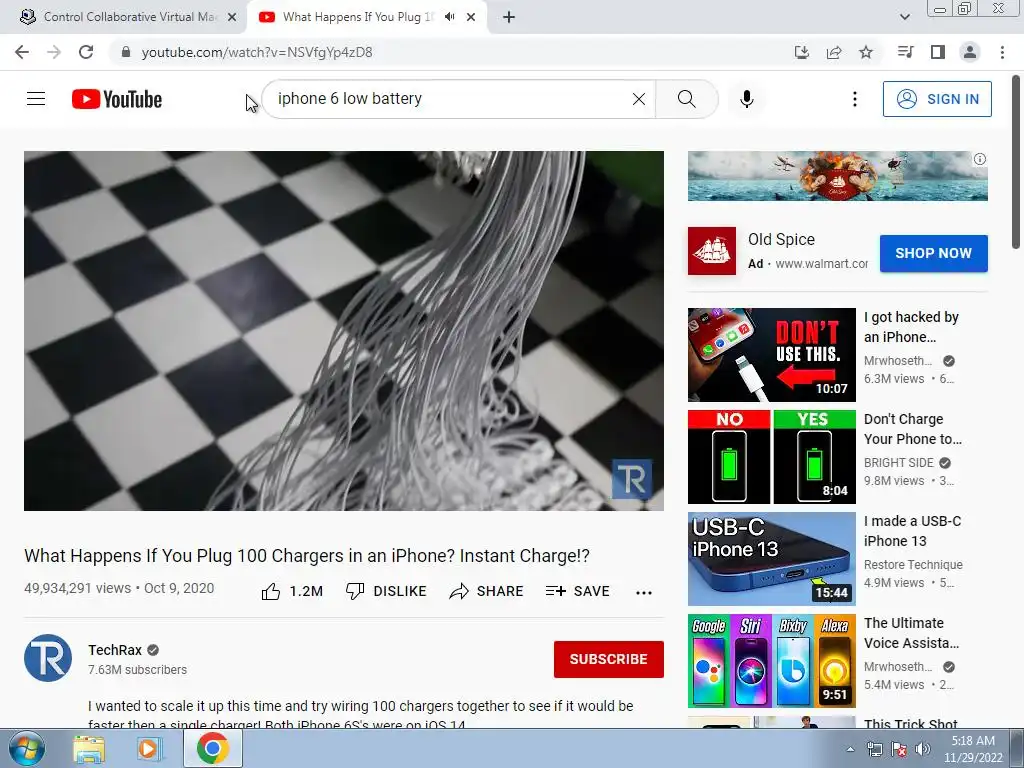
Task: Open the ad info icon on the banner
Action: click(980, 159)
